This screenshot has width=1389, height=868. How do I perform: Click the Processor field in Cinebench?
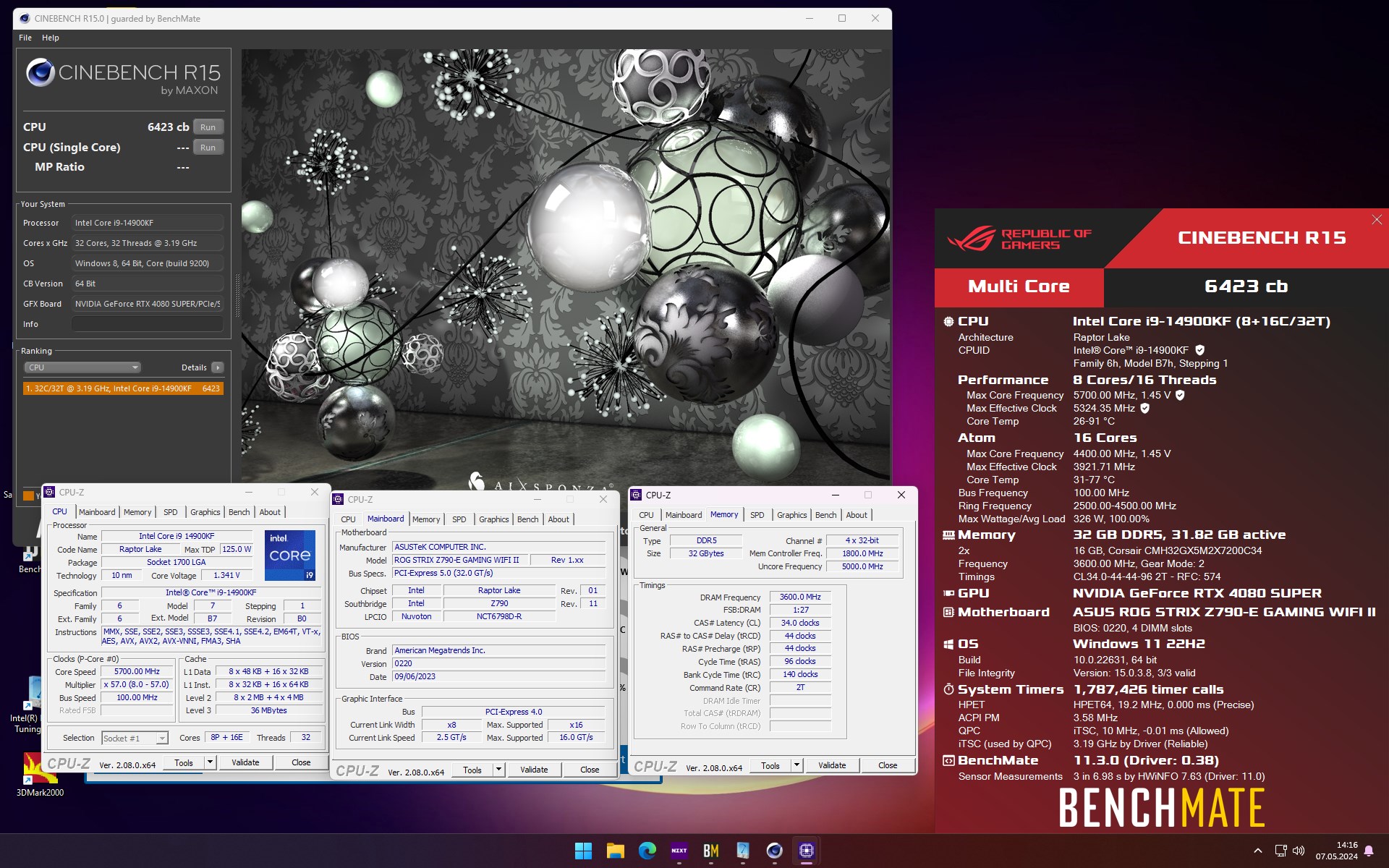[x=148, y=223]
